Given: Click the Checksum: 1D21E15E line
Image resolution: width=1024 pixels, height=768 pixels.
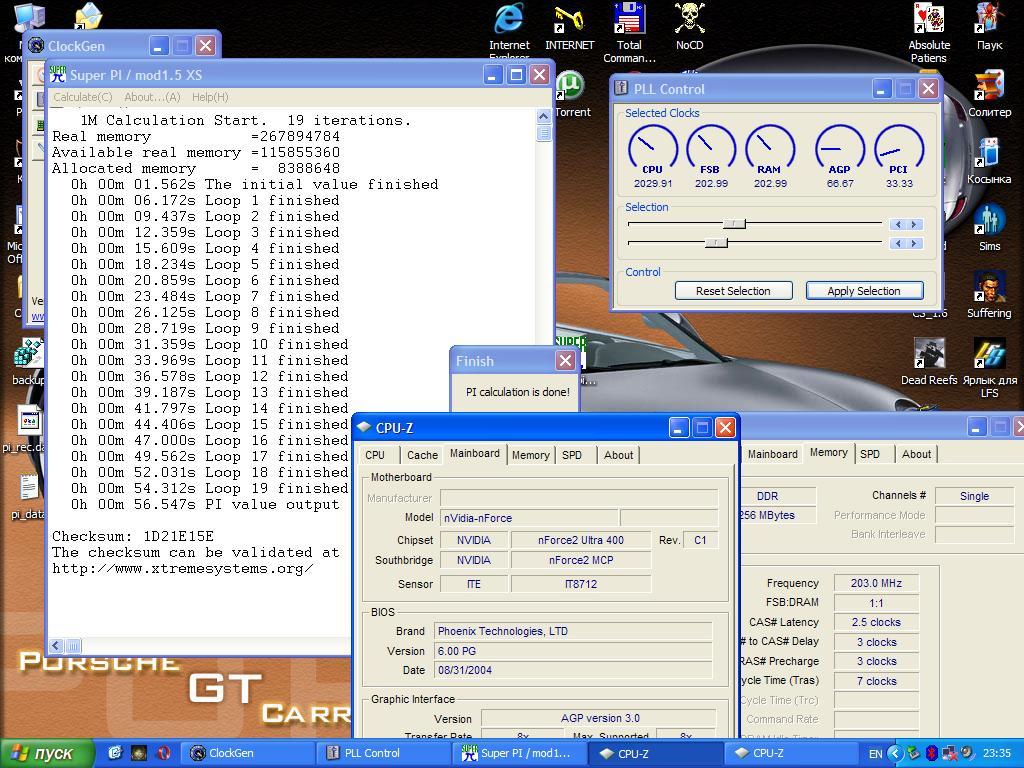Looking at the screenshot, I should pos(133,536).
